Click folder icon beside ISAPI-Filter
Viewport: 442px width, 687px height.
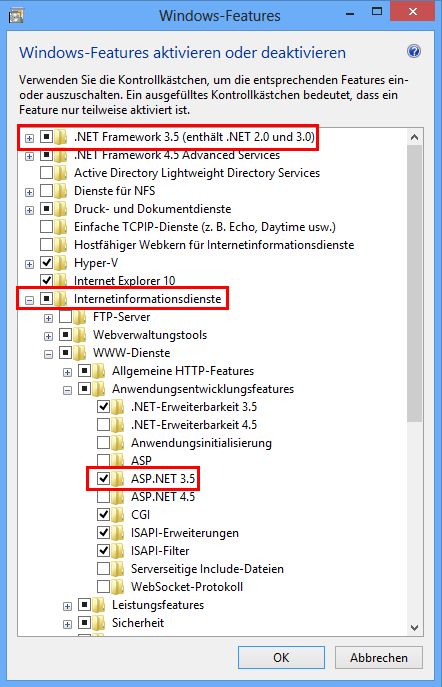point(117,550)
